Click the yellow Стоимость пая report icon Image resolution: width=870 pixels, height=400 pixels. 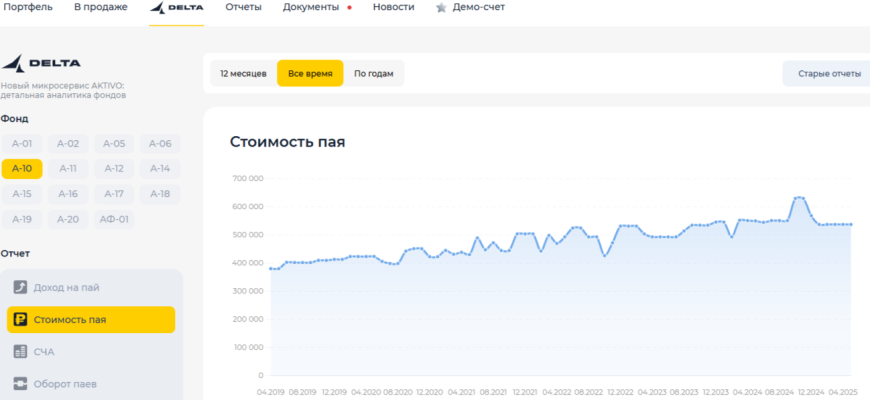pyautogui.click(x=20, y=320)
